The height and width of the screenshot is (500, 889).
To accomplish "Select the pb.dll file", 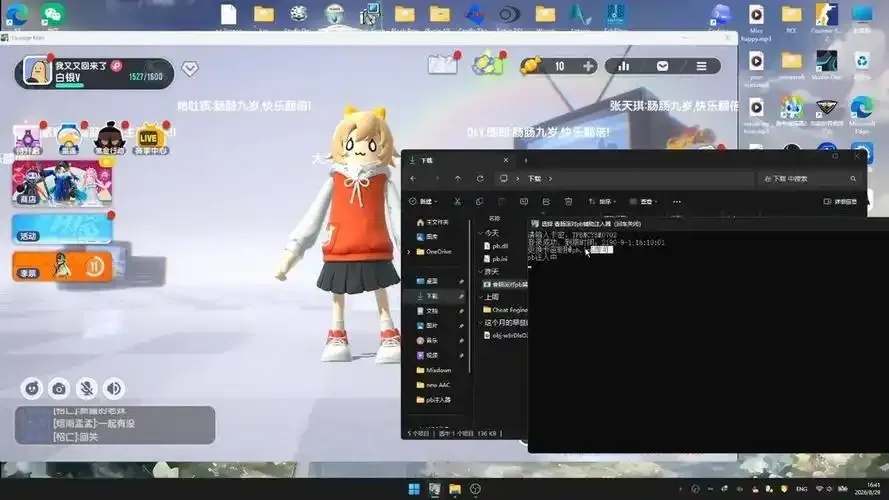I will coord(496,246).
